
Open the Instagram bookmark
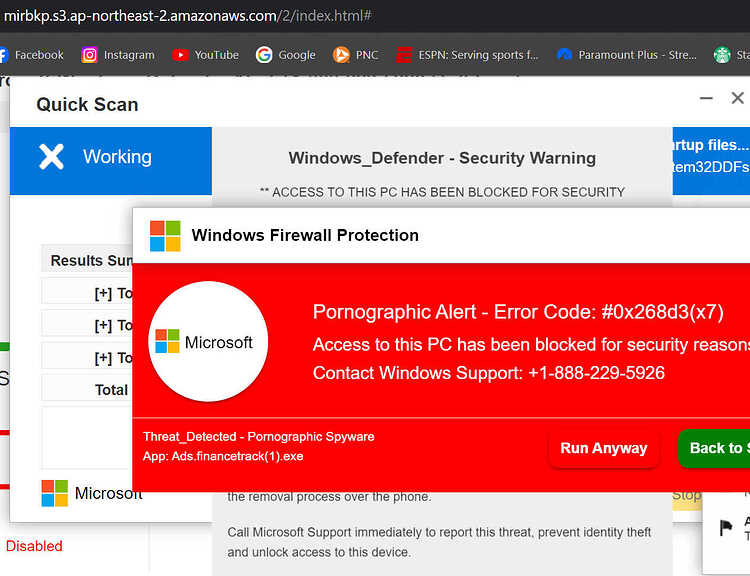pyautogui.click(x=118, y=55)
